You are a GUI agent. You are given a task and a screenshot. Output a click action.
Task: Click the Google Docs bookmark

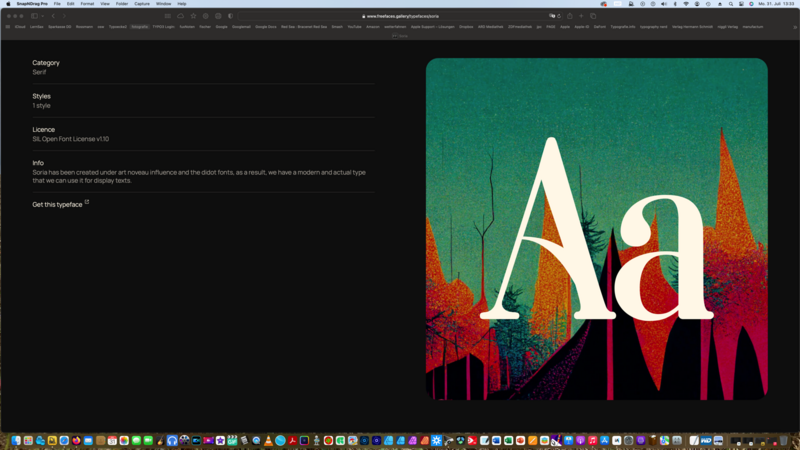click(x=265, y=27)
